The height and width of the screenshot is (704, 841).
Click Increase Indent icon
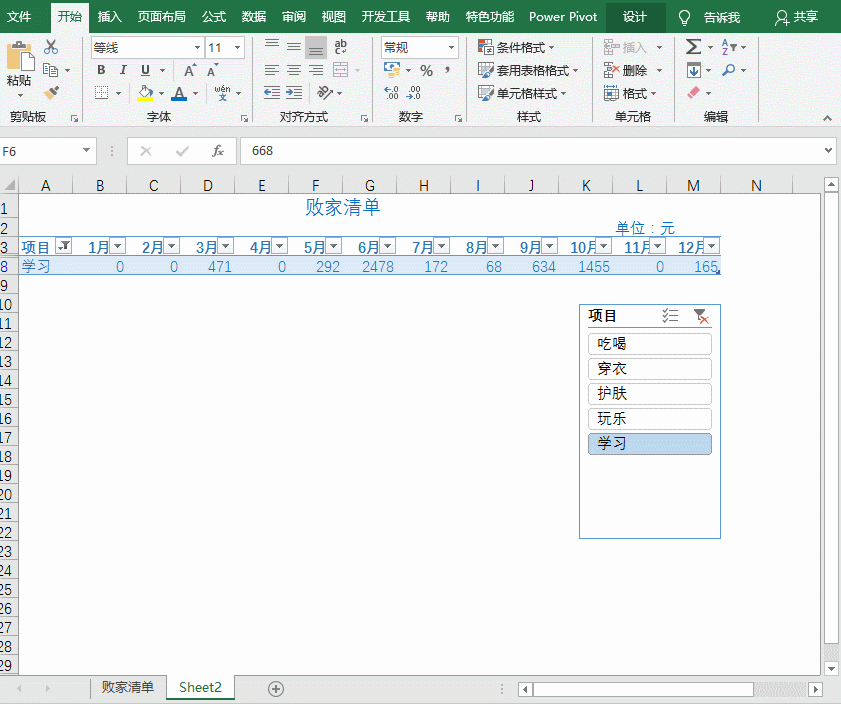tap(294, 93)
